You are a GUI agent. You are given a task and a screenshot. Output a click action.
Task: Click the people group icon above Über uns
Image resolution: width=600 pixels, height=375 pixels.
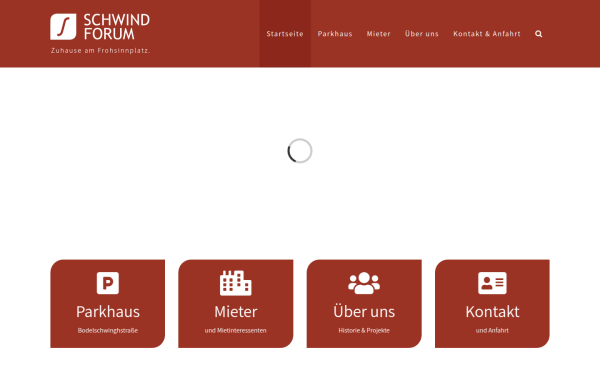(x=364, y=283)
